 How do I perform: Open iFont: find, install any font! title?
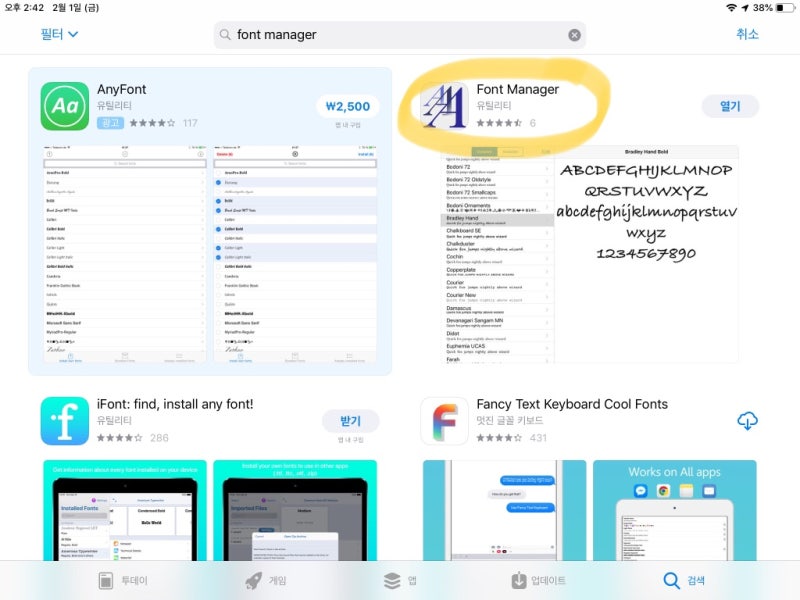coord(175,404)
